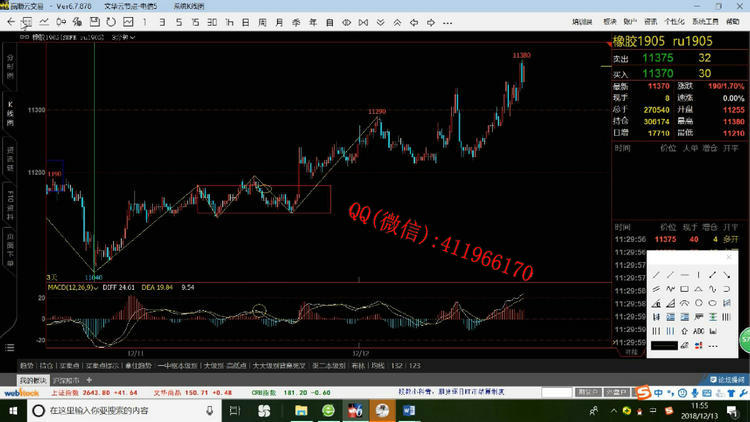Close the drawing tools palette
The image size is (750, 422).
(729, 257)
